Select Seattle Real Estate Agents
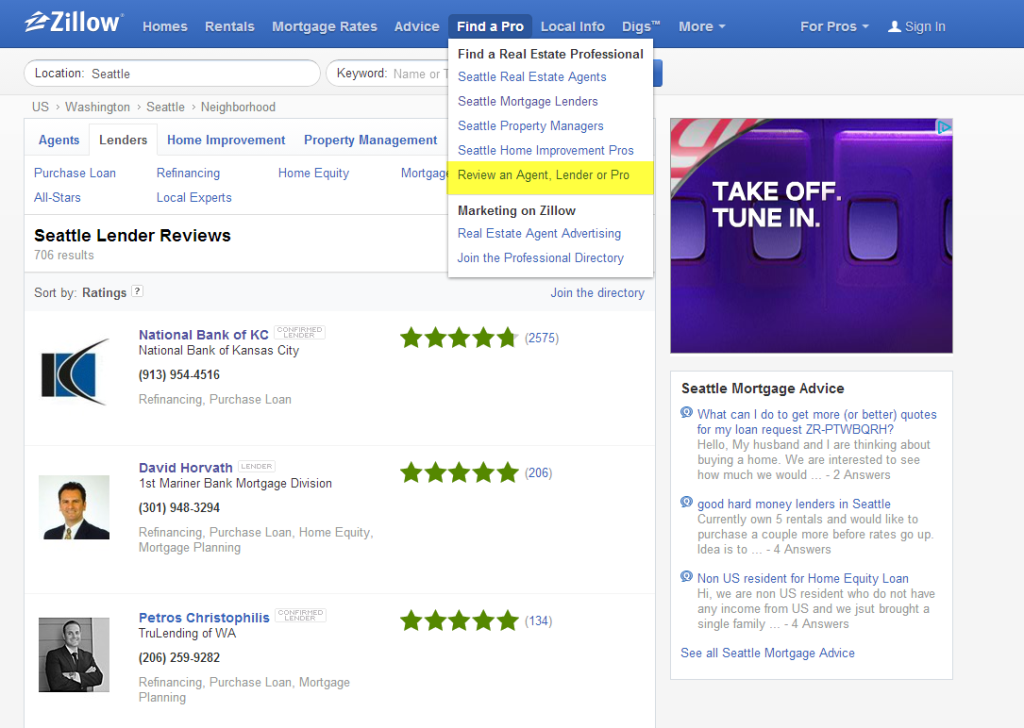Viewport: 1024px width, 728px height. [532, 77]
